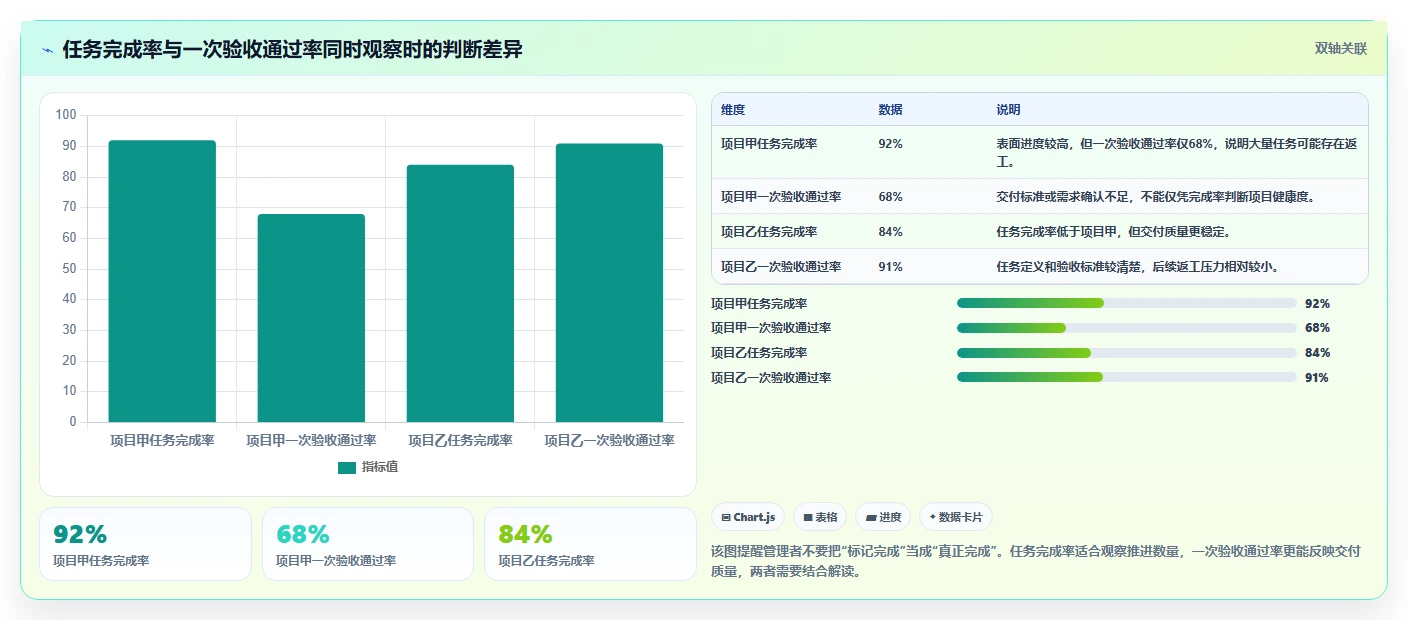
Task: Click the 指标值 legend color swatch
Action: pos(347,467)
